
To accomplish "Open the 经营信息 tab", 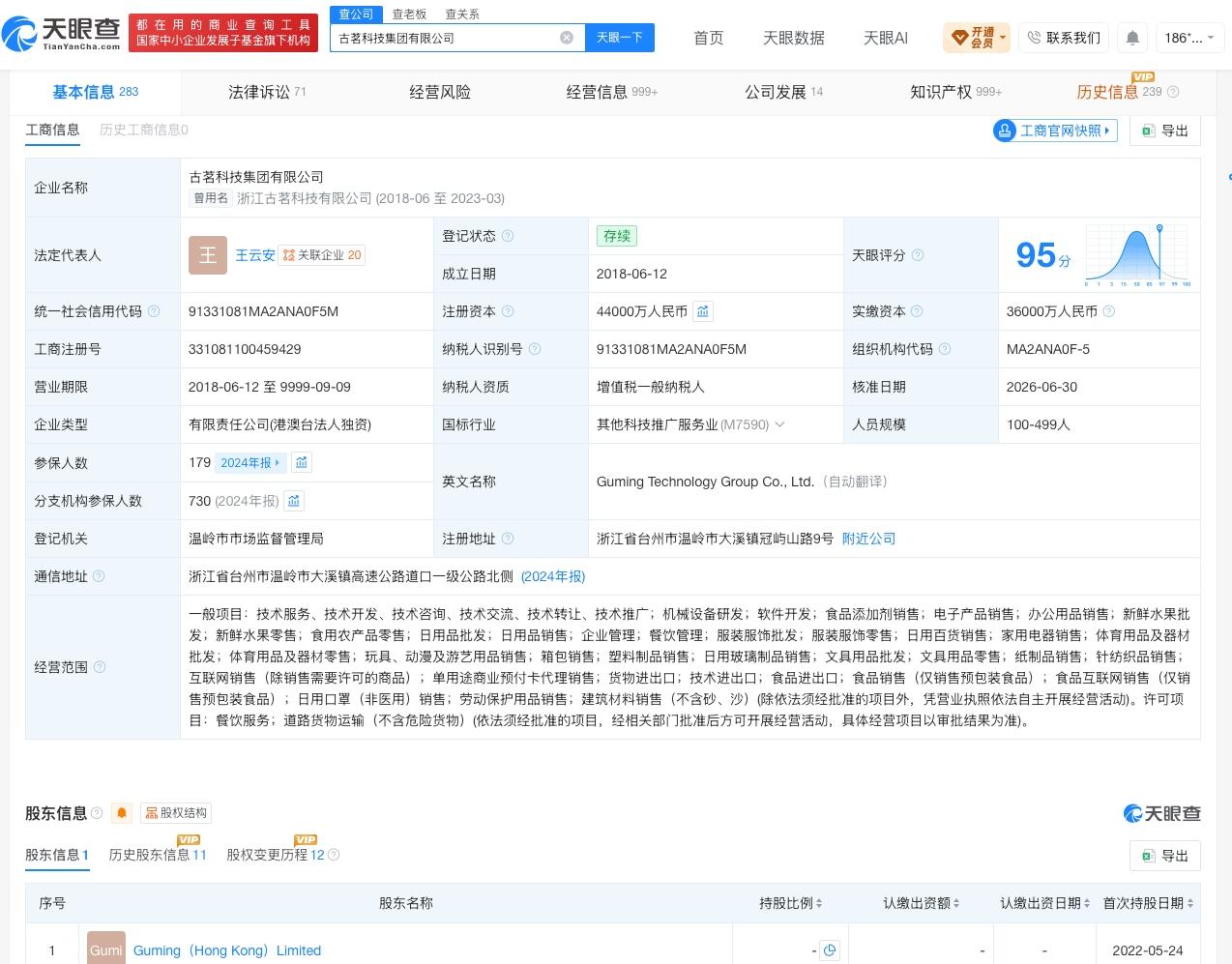I will tap(612, 92).
